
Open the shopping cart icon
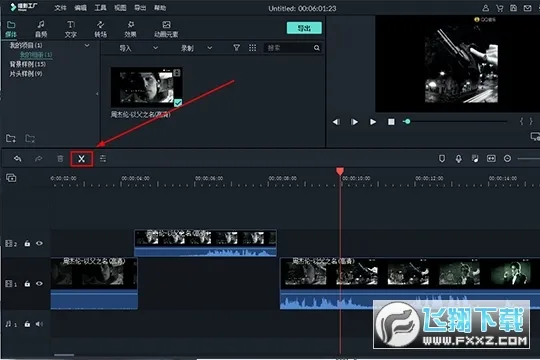pyautogui.click(x=499, y=8)
